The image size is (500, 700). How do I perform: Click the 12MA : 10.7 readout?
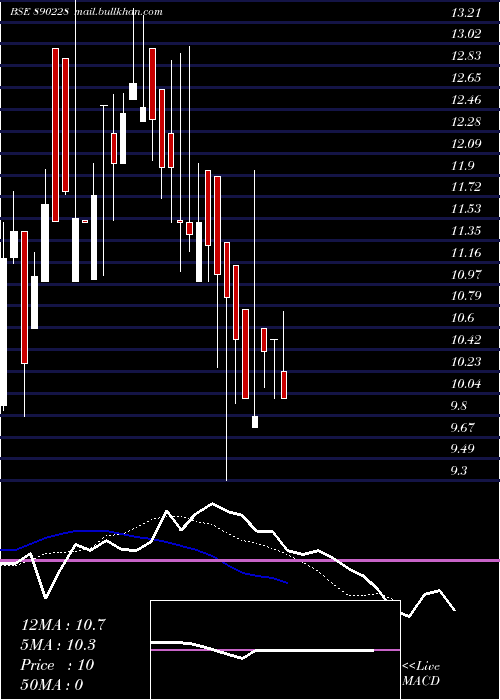point(63,625)
